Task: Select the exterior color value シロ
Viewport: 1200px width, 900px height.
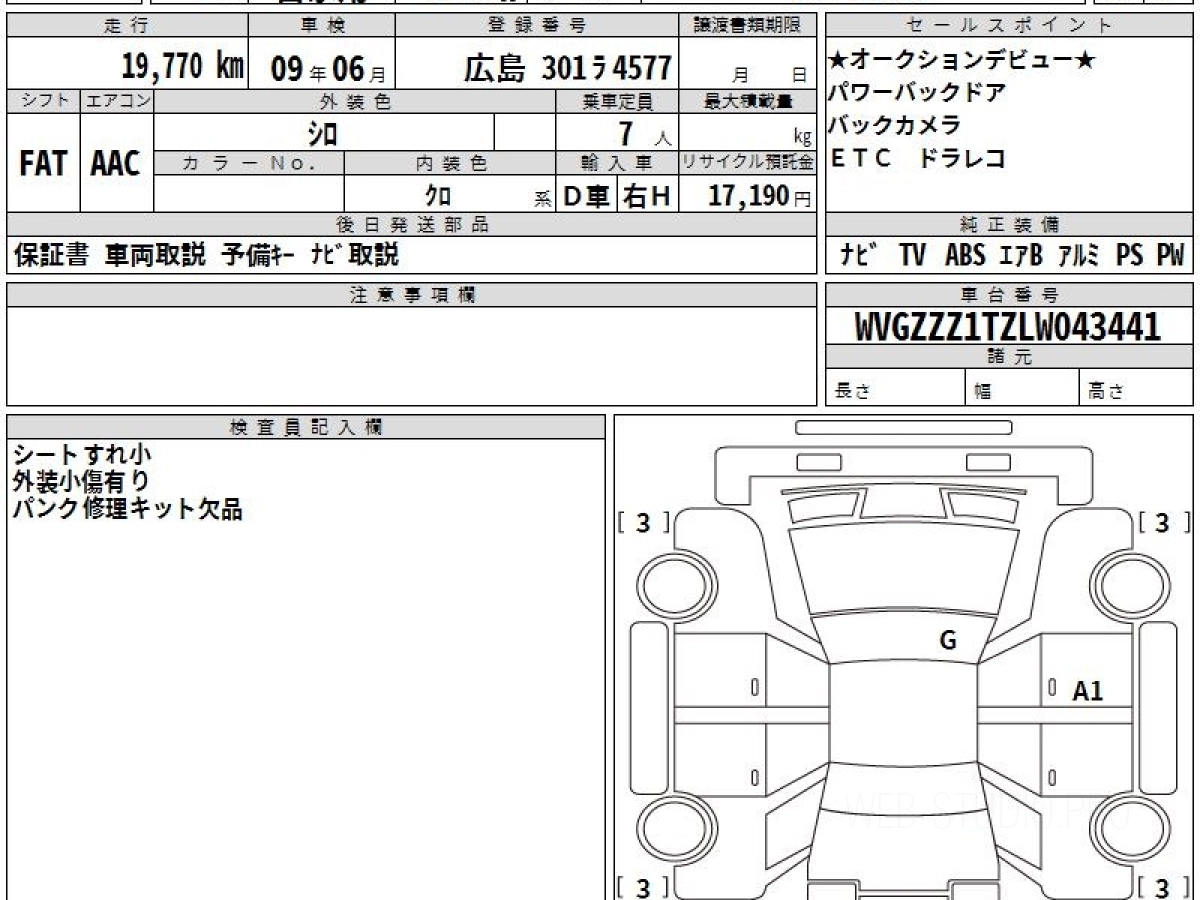Action: coord(322,133)
